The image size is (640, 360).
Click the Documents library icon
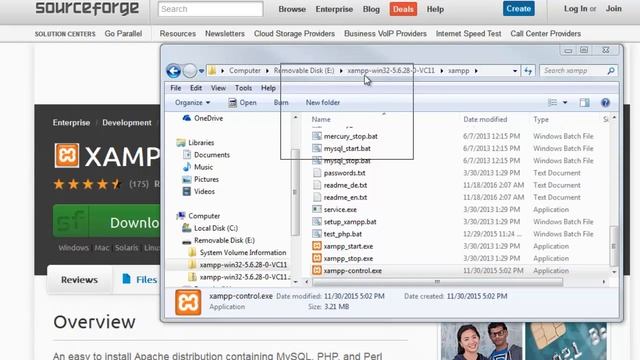[x=187, y=155]
